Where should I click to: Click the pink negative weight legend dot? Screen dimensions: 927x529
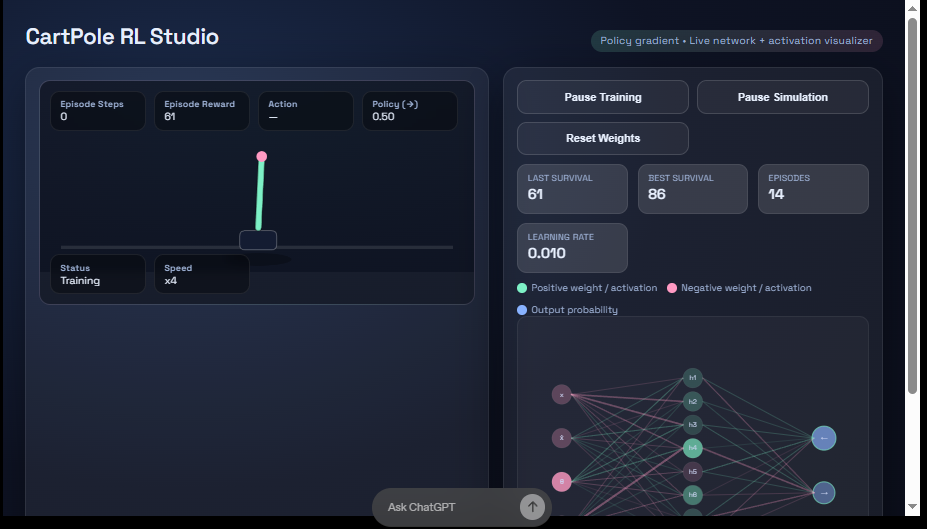672,288
